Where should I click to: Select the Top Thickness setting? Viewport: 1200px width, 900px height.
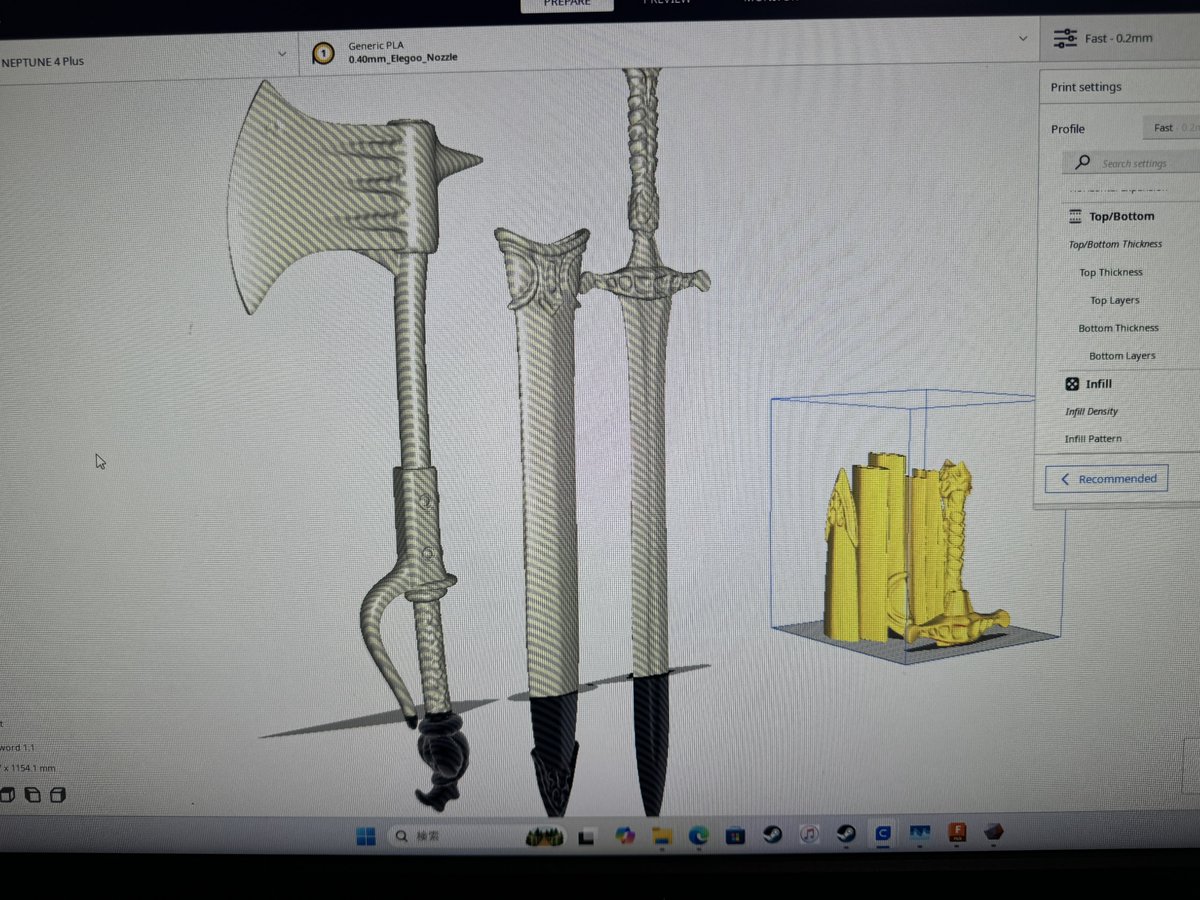tap(1110, 272)
